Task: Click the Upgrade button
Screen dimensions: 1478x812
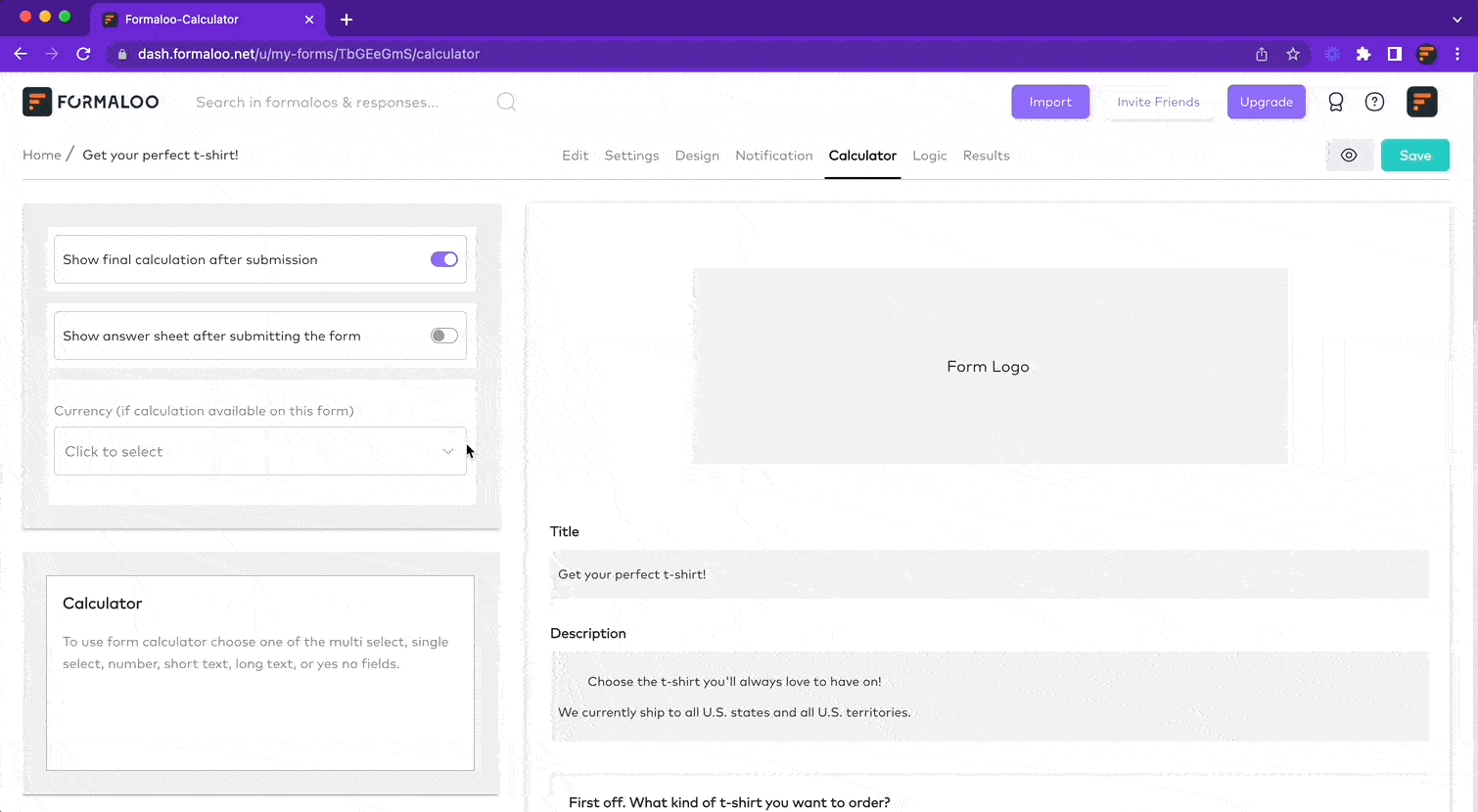Action: click(1267, 102)
